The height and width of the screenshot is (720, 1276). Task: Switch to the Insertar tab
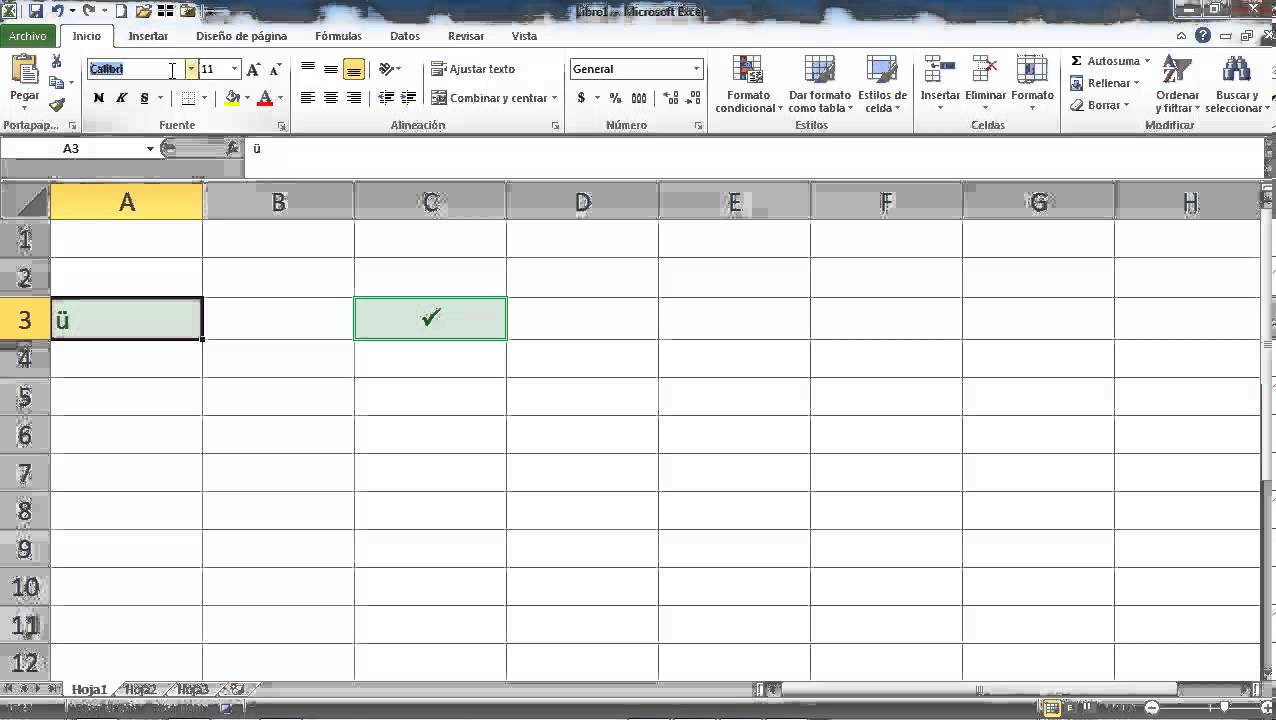pyautogui.click(x=148, y=36)
